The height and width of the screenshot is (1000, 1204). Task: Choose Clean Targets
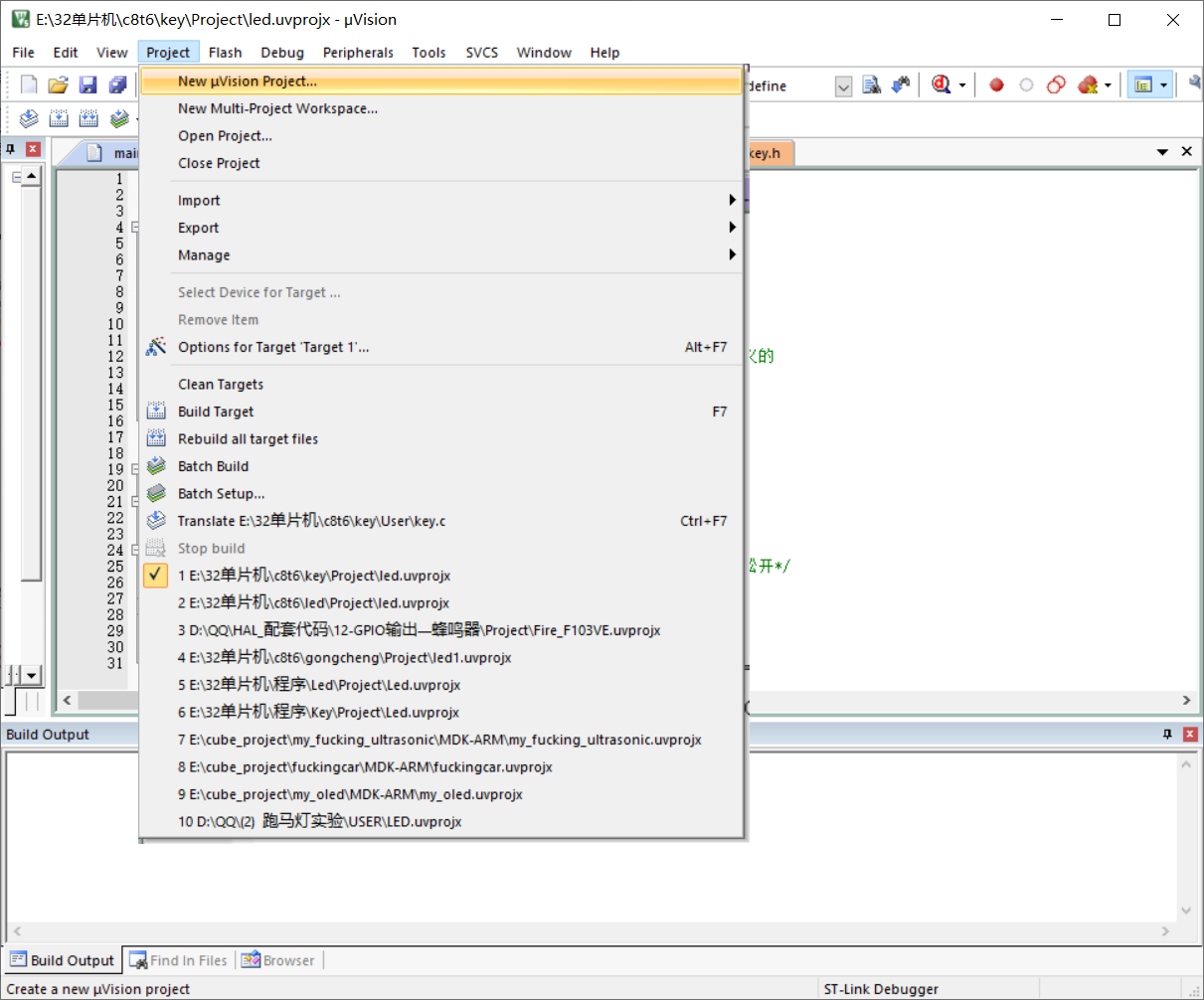441,385
